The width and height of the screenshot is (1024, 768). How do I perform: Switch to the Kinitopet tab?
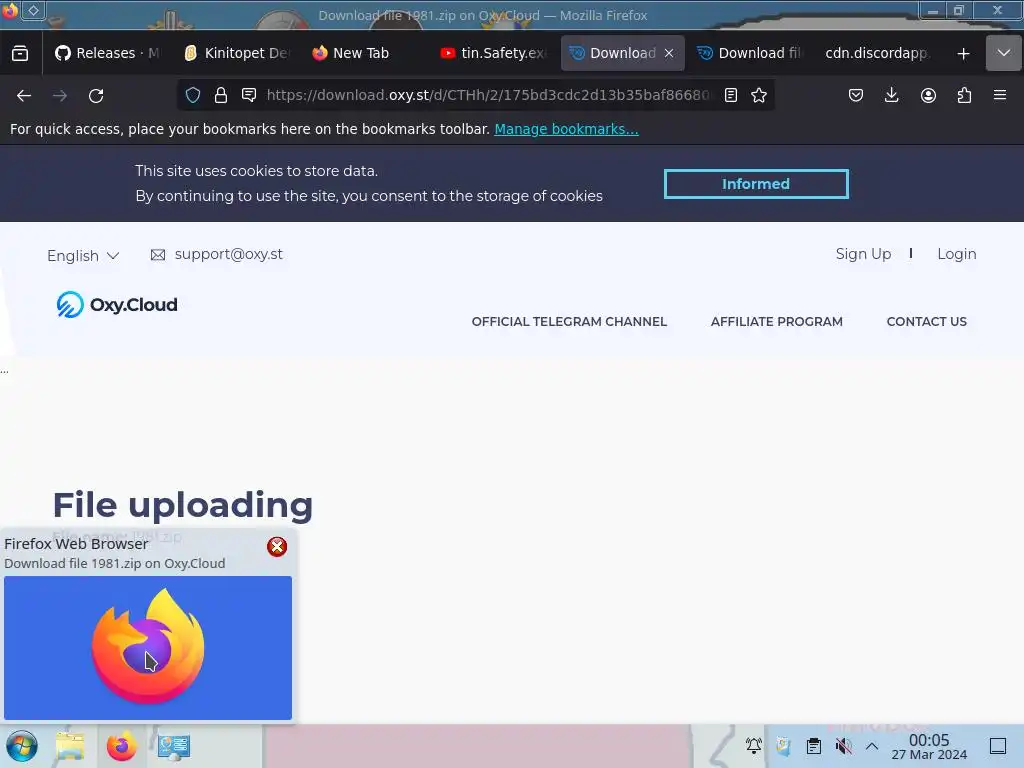[x=236, y=53]
